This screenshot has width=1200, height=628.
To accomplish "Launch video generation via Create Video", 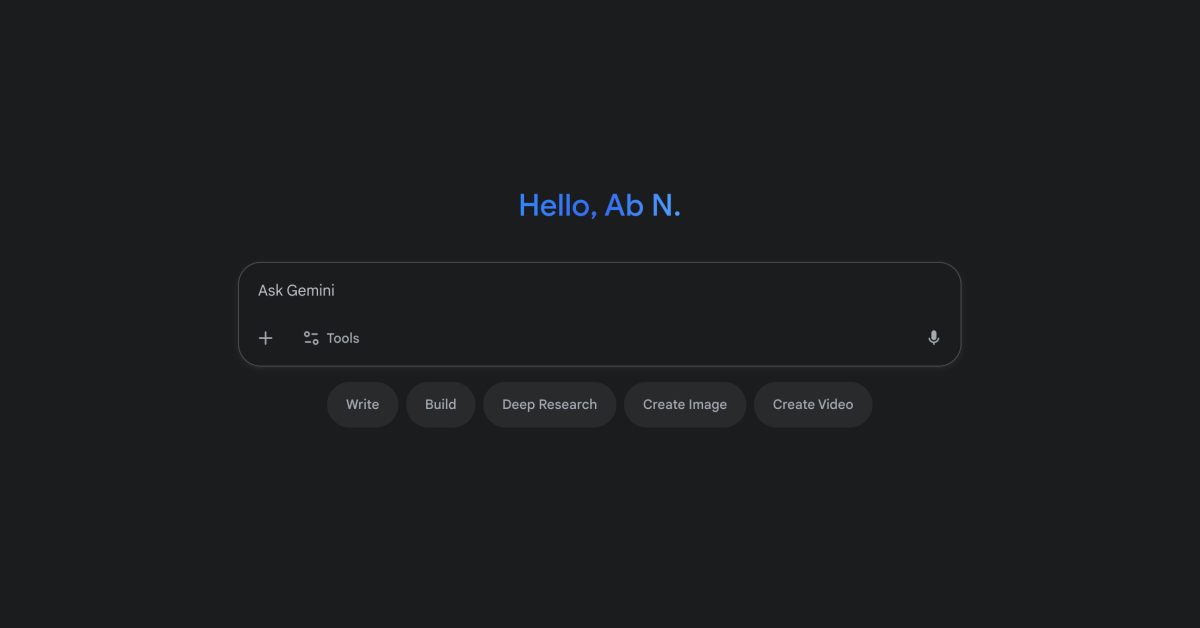I will click(813, 404).
